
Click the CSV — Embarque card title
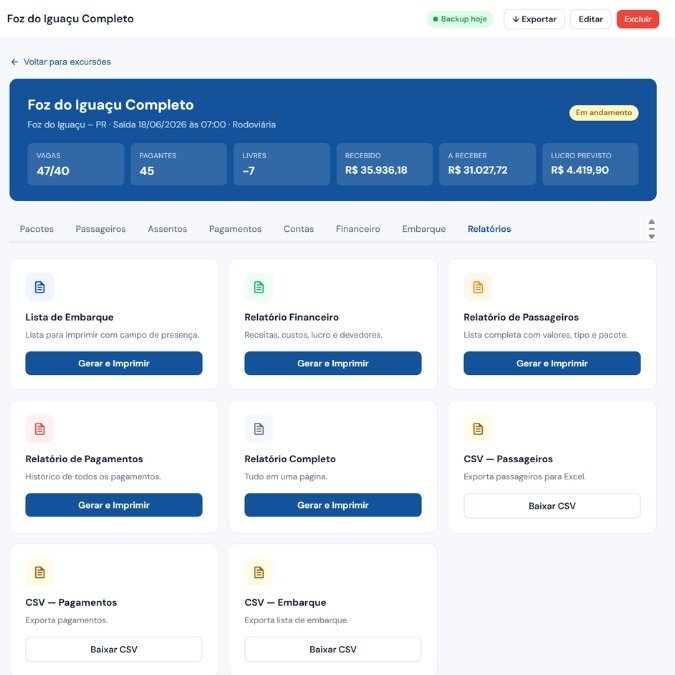285,602
